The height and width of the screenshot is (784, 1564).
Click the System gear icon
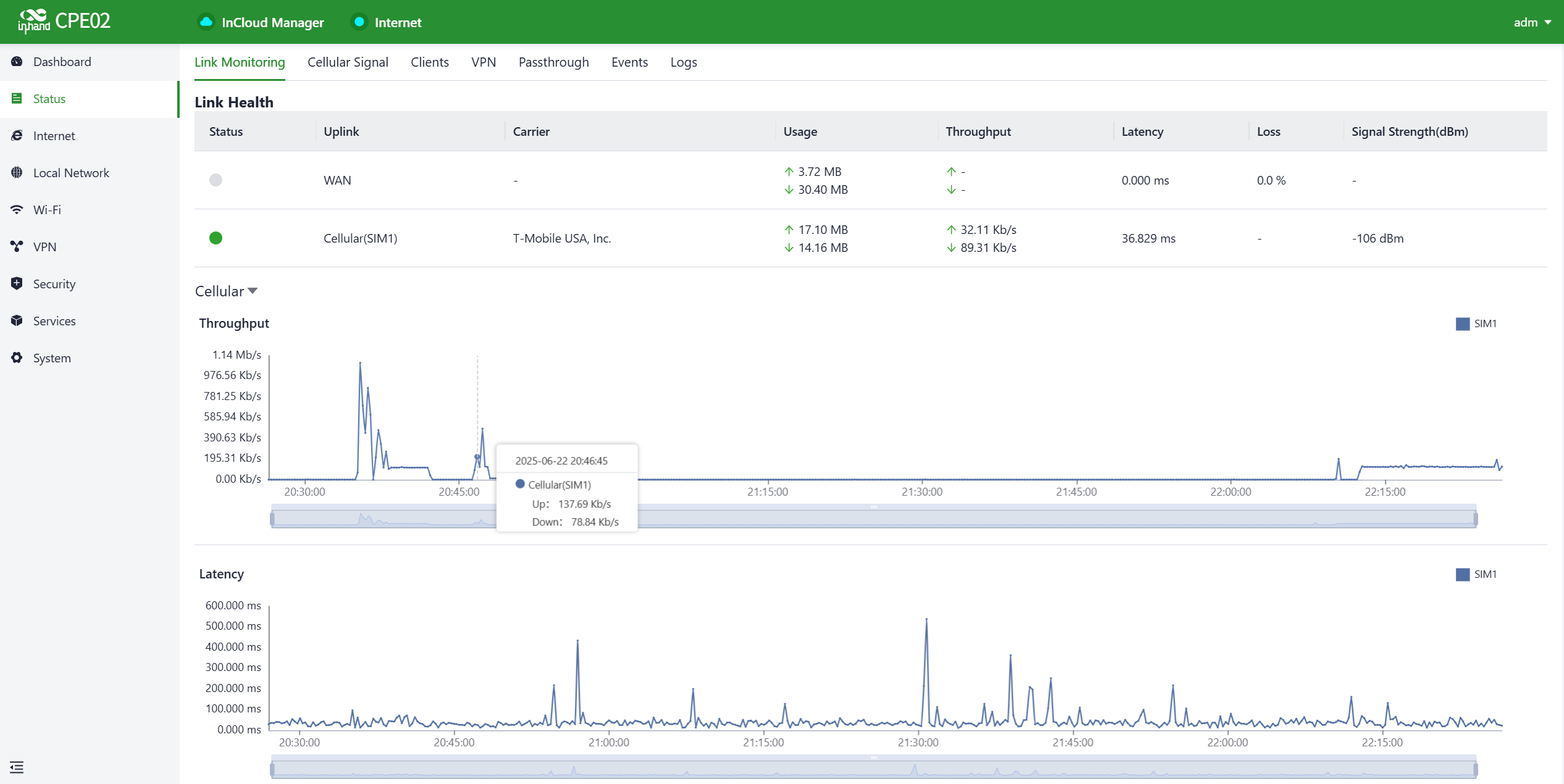[17, 357]
